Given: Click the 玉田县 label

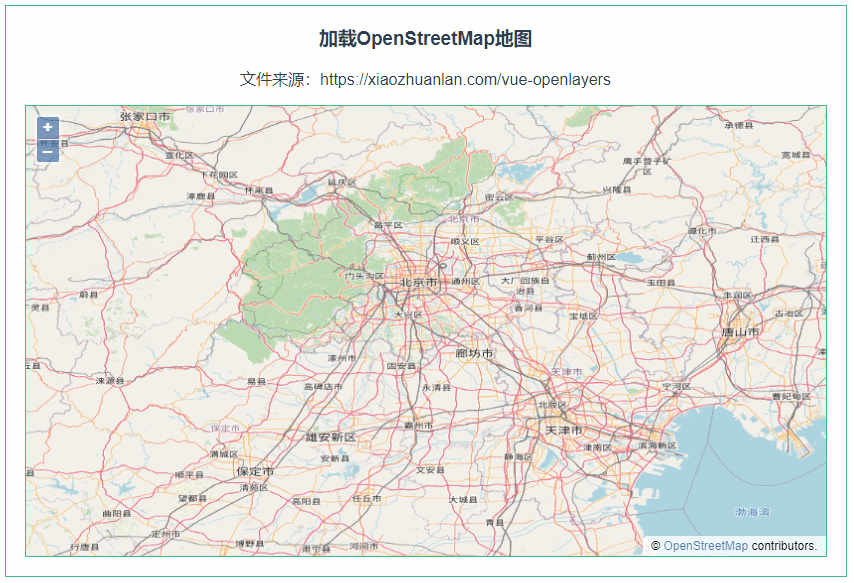Looking at the screenshot, I should [661, 282].
